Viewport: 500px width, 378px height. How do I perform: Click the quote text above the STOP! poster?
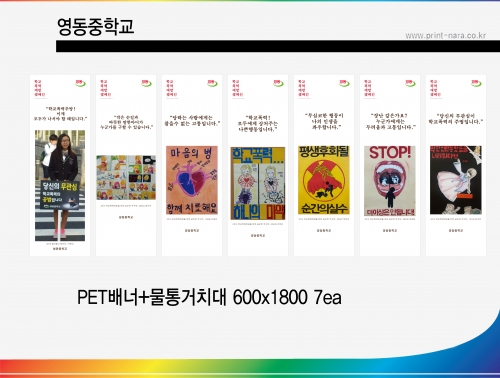[390, 121]
